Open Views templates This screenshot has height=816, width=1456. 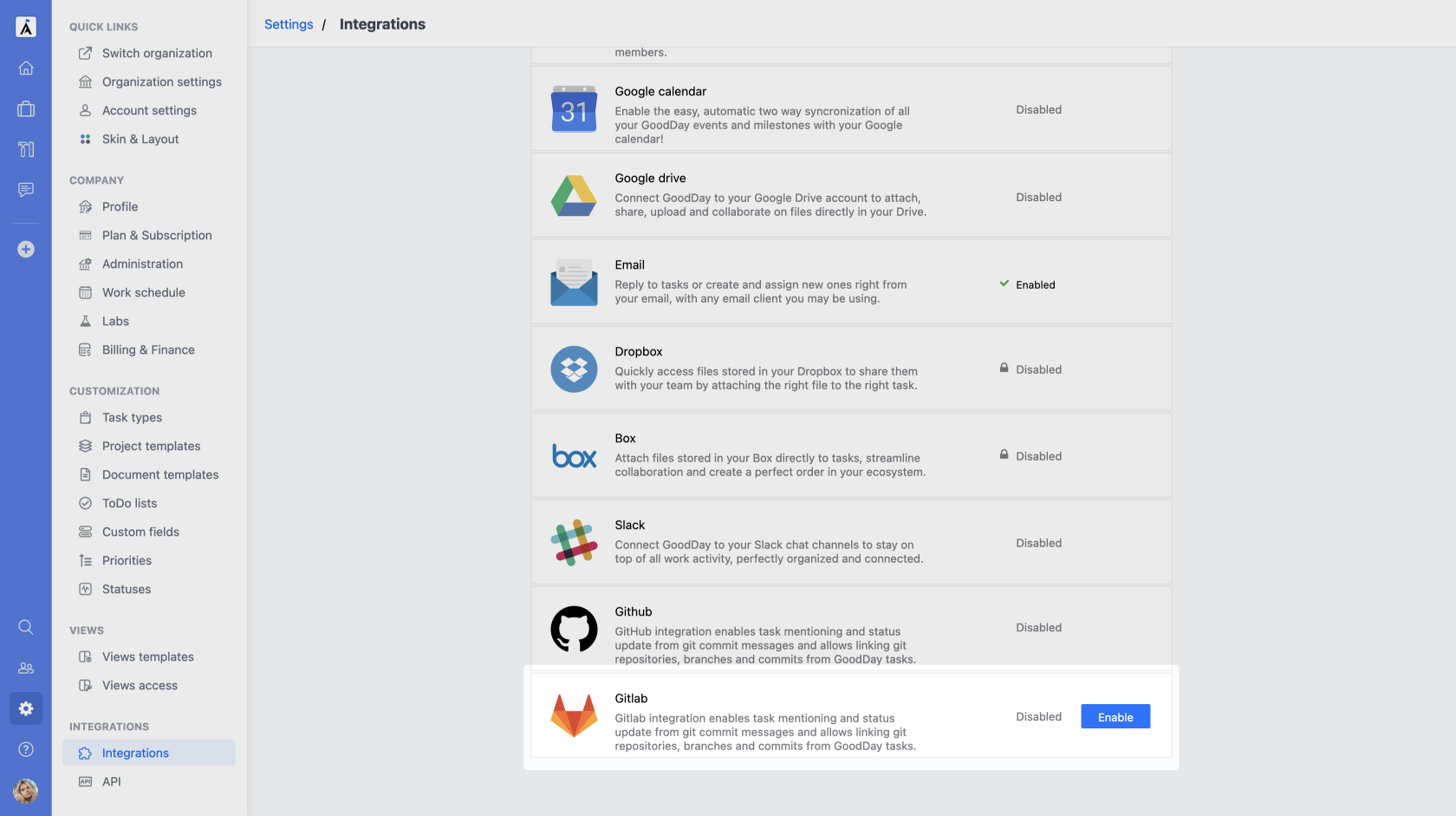[x=149, y=656]
